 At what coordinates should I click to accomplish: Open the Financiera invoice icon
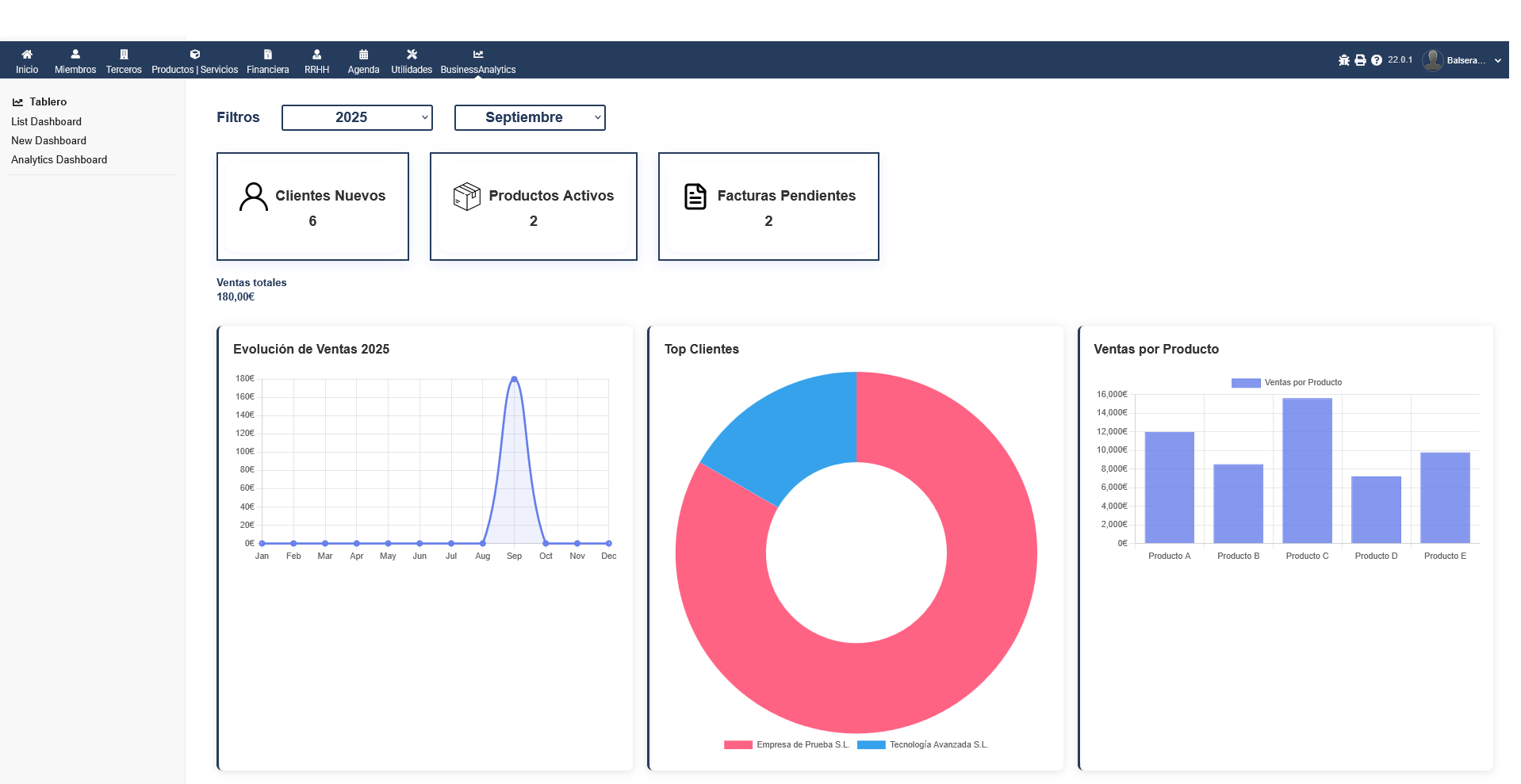(x=267, y=54)
